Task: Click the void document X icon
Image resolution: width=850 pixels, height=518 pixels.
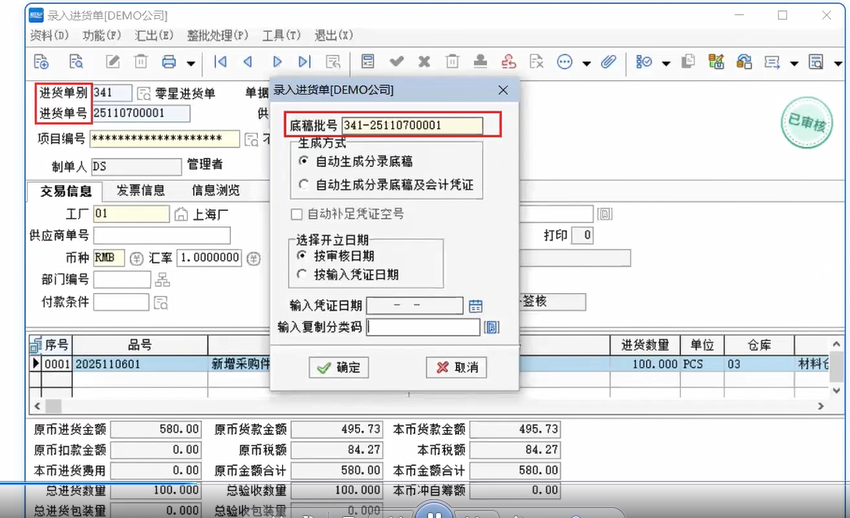Action: click(x=536, y=62)
